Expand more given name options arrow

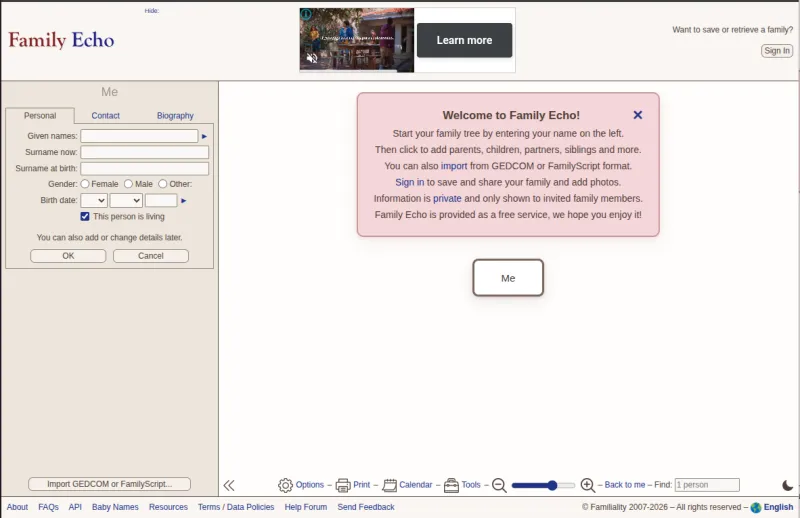(x=204, y=136)
